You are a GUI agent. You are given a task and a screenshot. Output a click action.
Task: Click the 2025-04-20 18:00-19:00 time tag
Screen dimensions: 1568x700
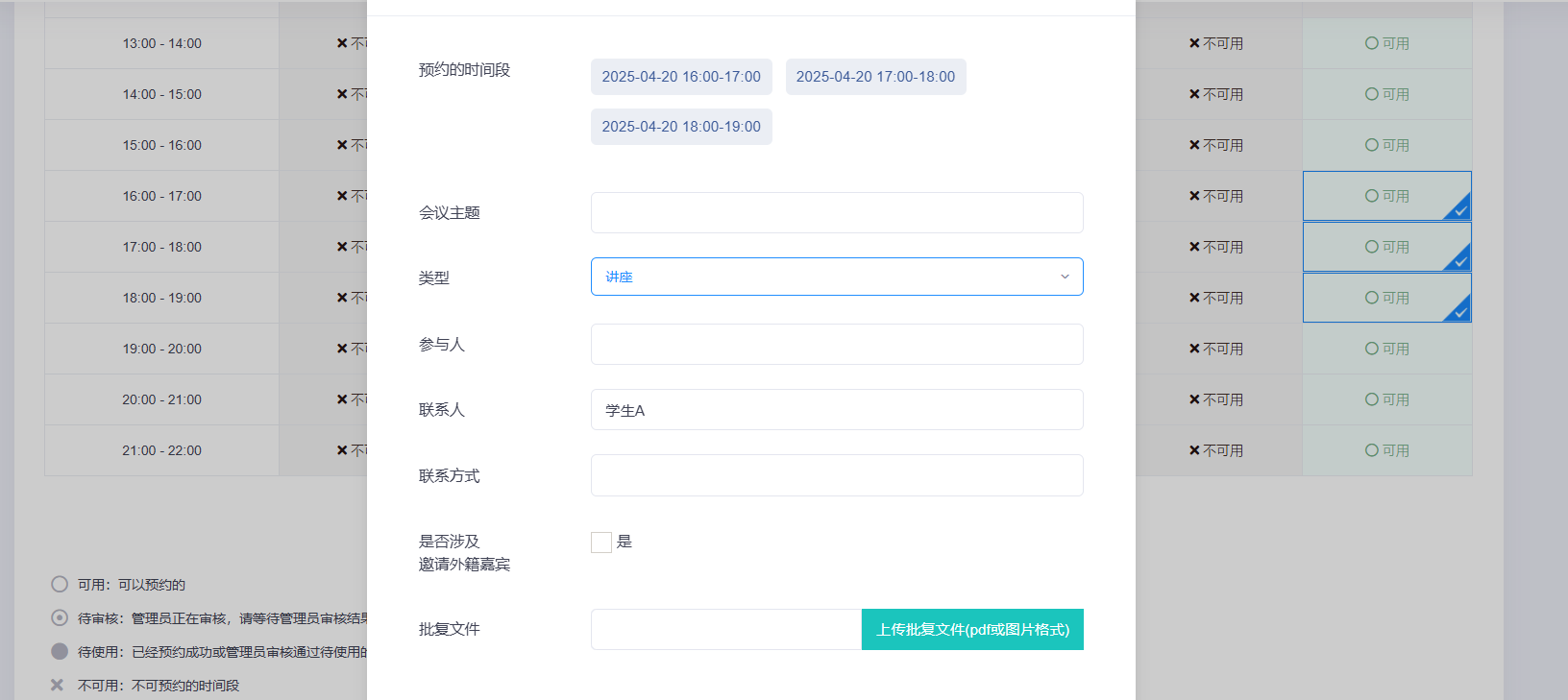tap(681, 127)
